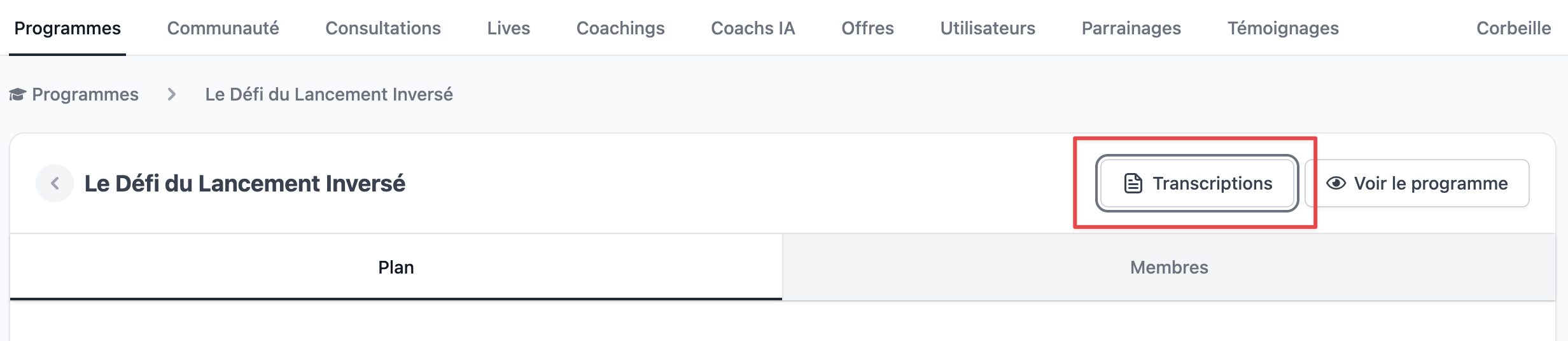Navigate to Coachings

tap(620, 28)
